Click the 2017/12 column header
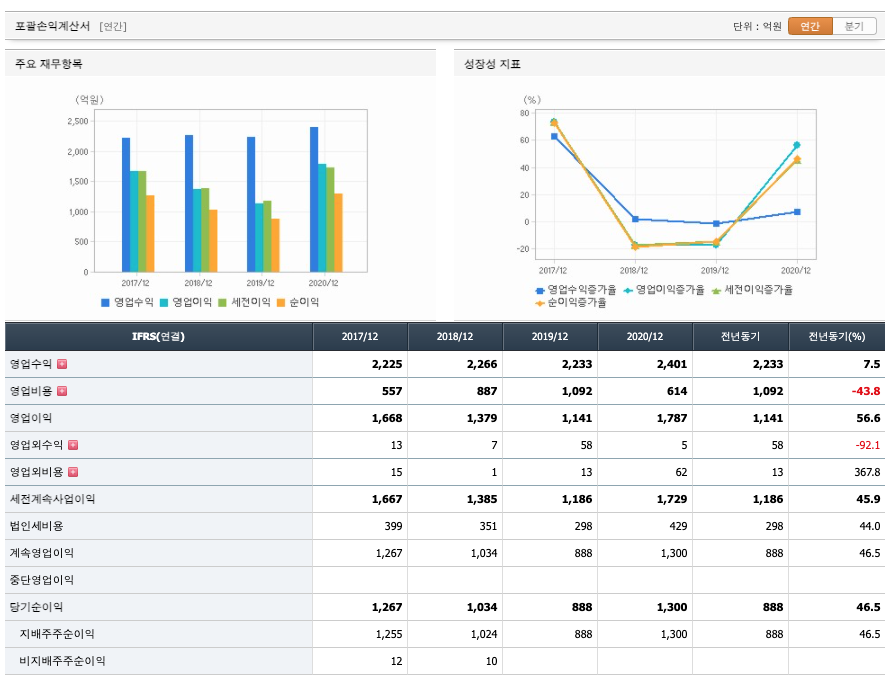The height and width of the screenshot is (688, 892). coord(360,336)
